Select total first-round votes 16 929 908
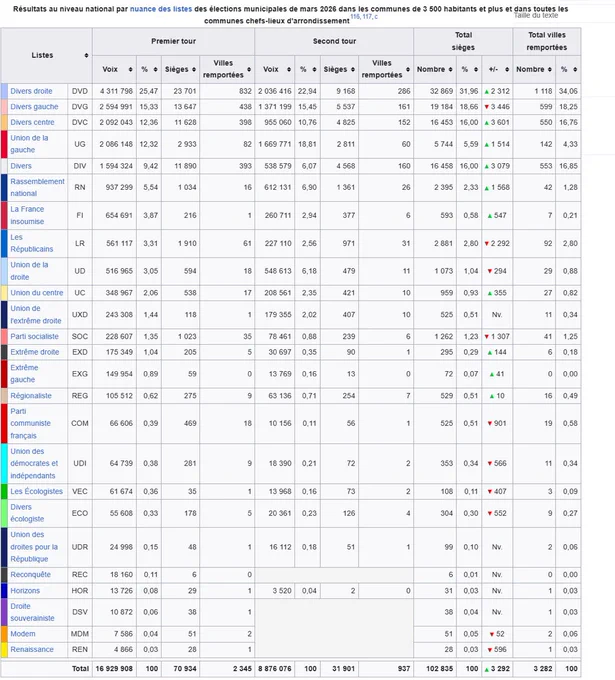Image resolution: width=615 pixels, height=680 pixels. [x=114, y=669]
